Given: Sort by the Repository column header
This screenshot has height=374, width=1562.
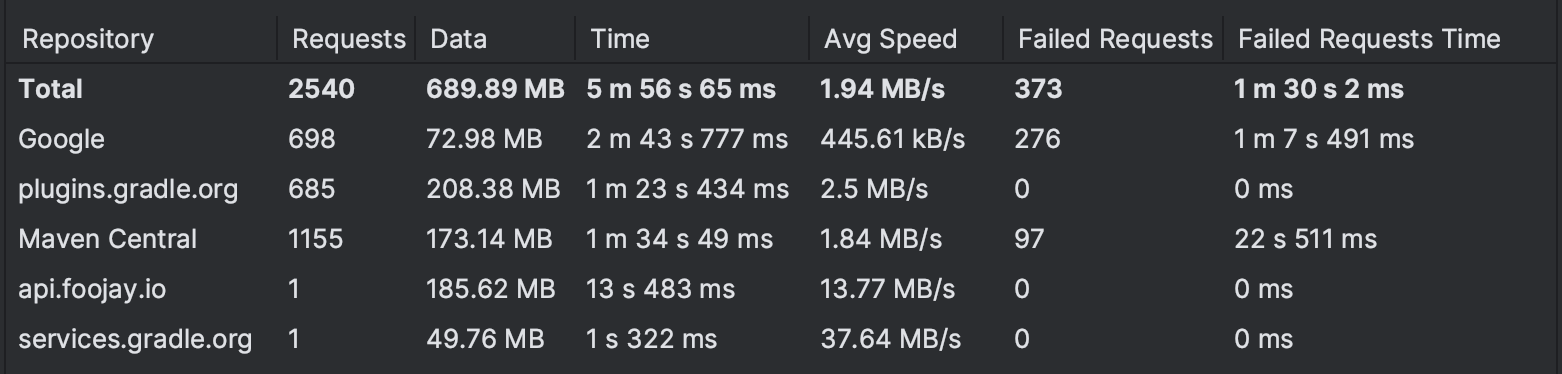Looking at the screenshot, I should (x=140, y=39).
